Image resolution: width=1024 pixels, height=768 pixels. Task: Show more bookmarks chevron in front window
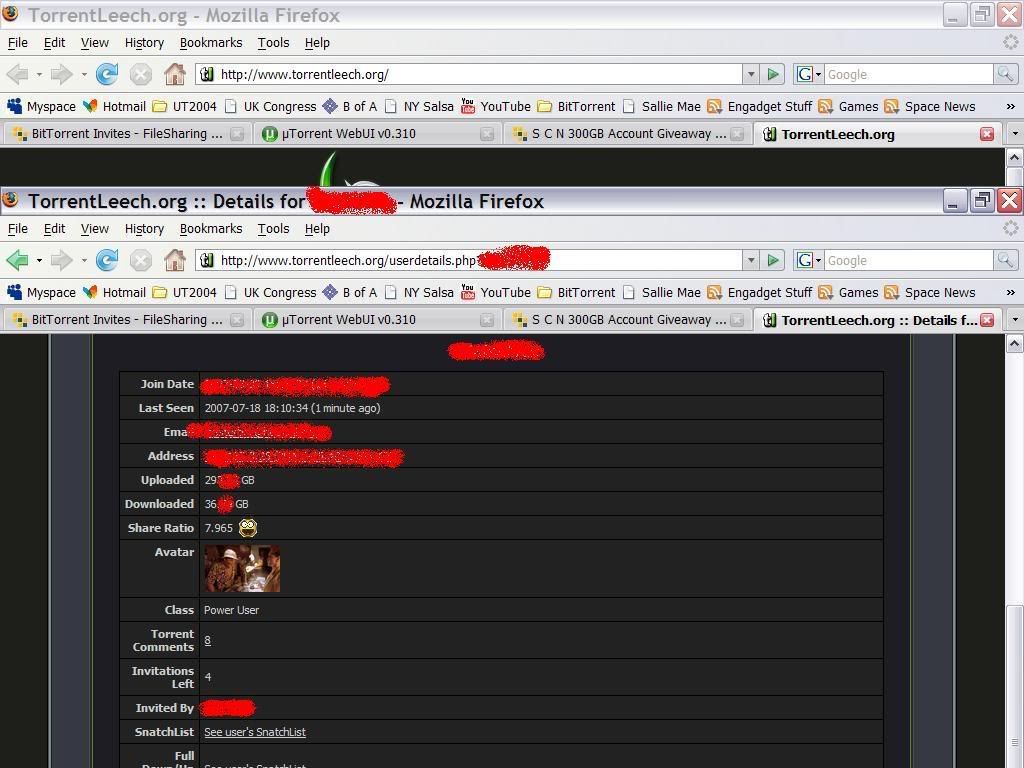pyautogui.click(x=1010, y=293)
